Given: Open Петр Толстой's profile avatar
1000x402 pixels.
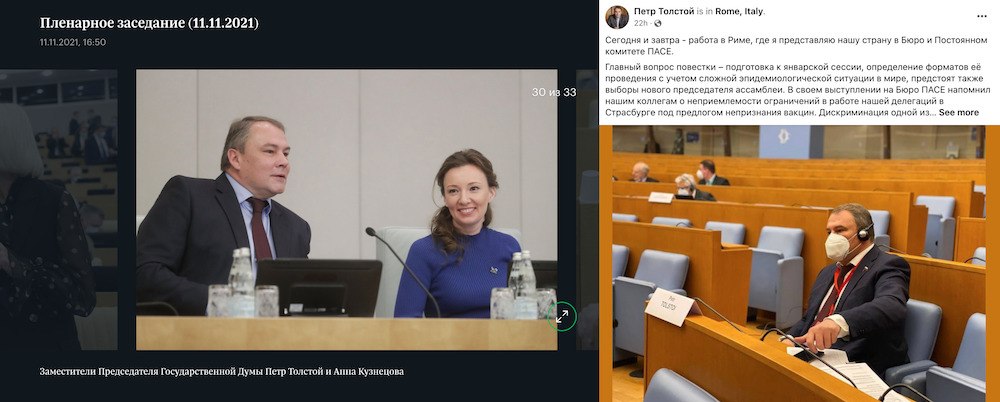Looking at the screenshot, I should click(617, 17).
